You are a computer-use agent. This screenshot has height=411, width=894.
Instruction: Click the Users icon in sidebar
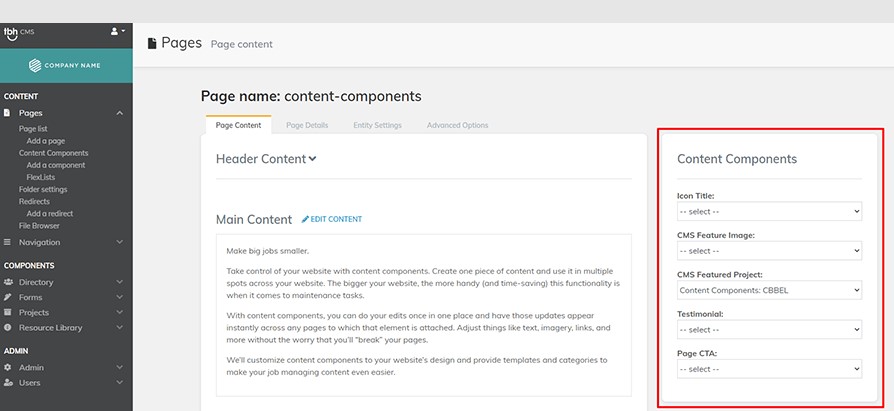tap(8, 383)
